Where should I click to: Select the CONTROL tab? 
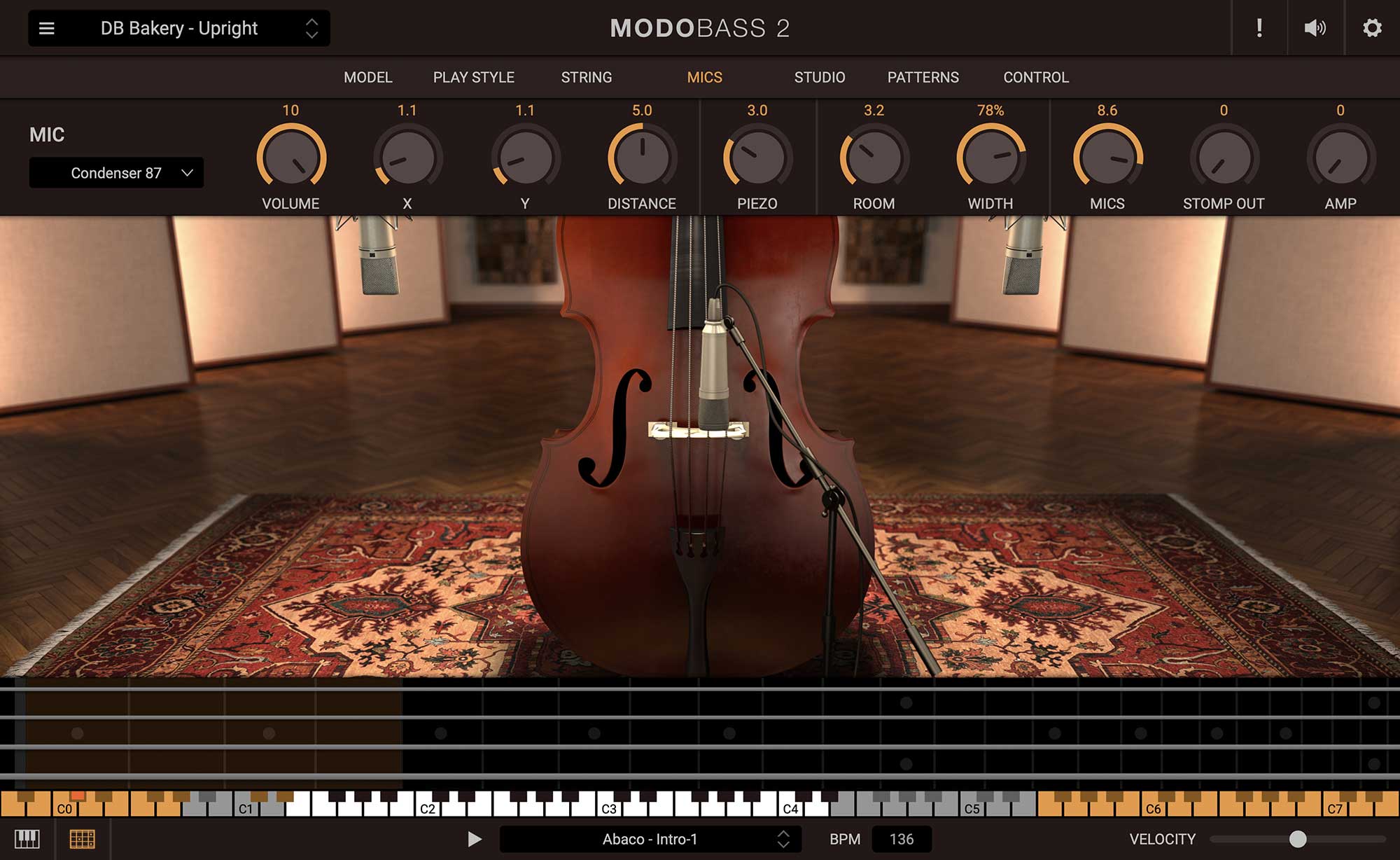point(1035,78)
